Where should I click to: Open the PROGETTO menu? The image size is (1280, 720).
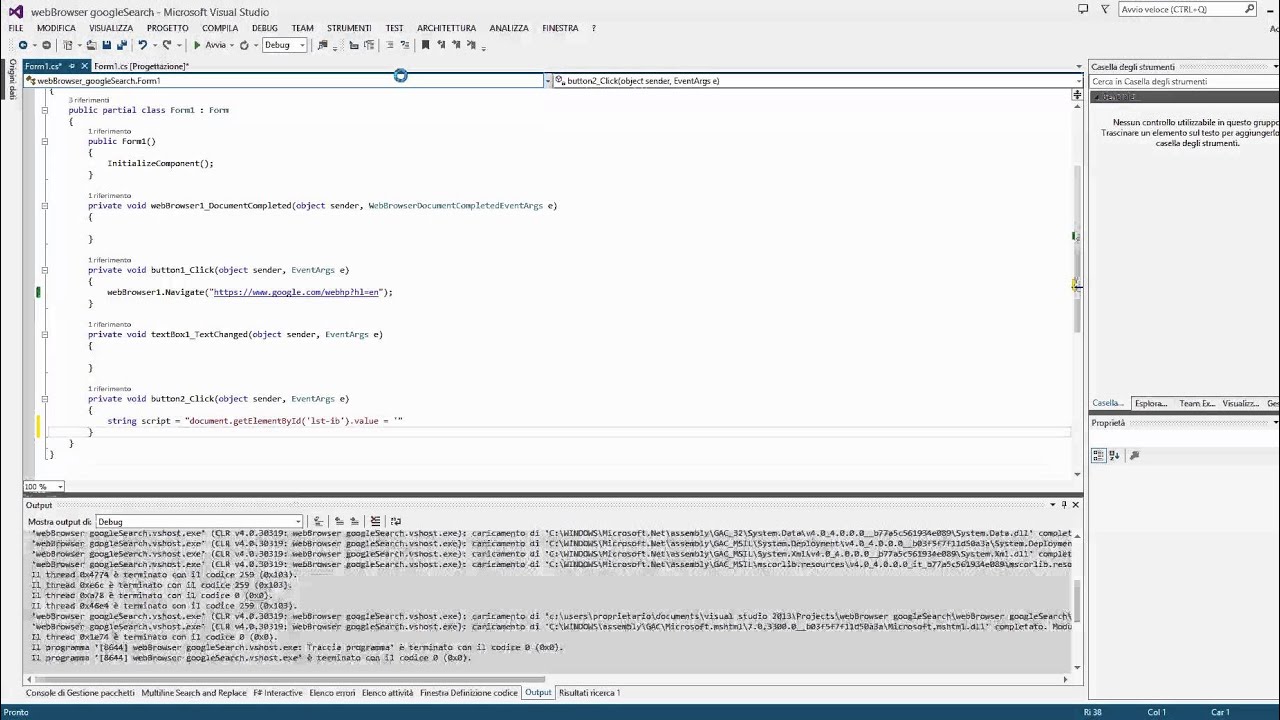pos(167,28)
